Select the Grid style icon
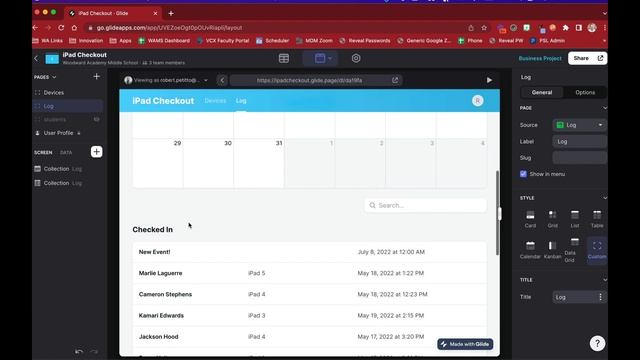The height and width of the screenshot is (360, 640). coord(552,219)
